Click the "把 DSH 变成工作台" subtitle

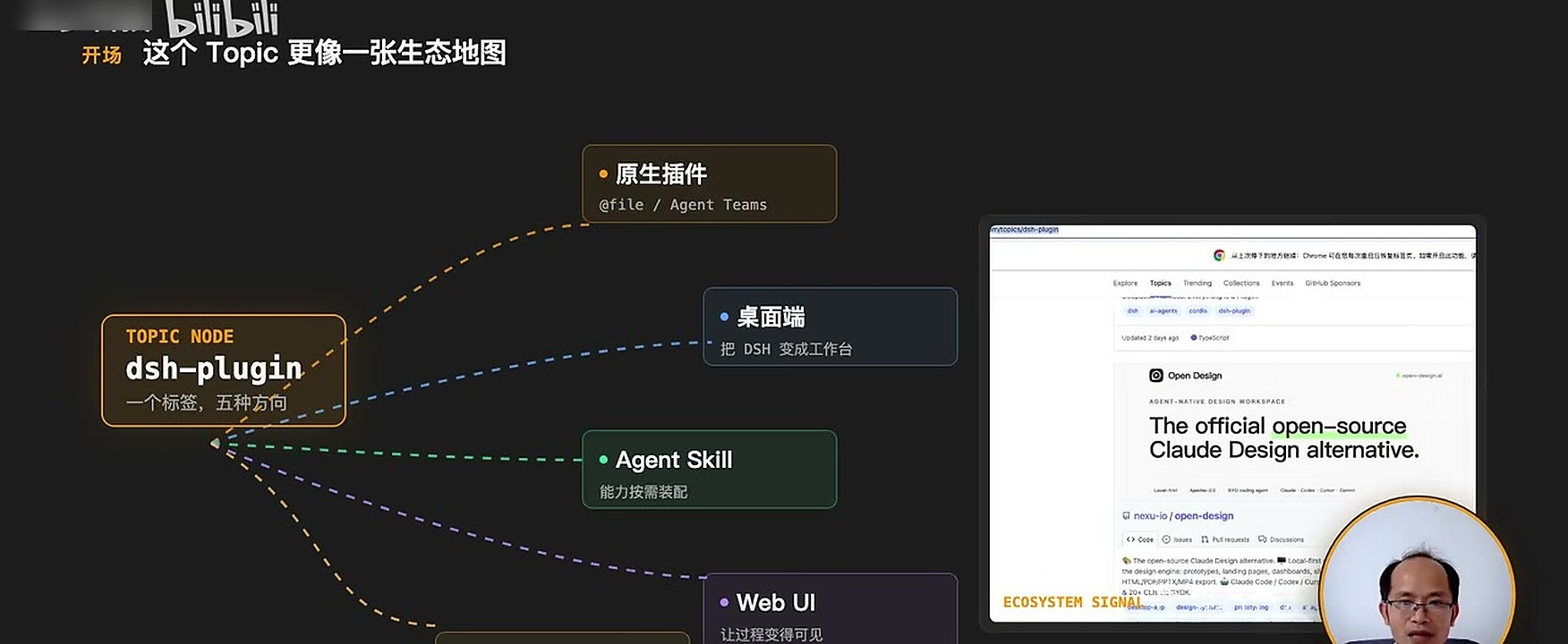pyautogui.click(x=787, y=349)
